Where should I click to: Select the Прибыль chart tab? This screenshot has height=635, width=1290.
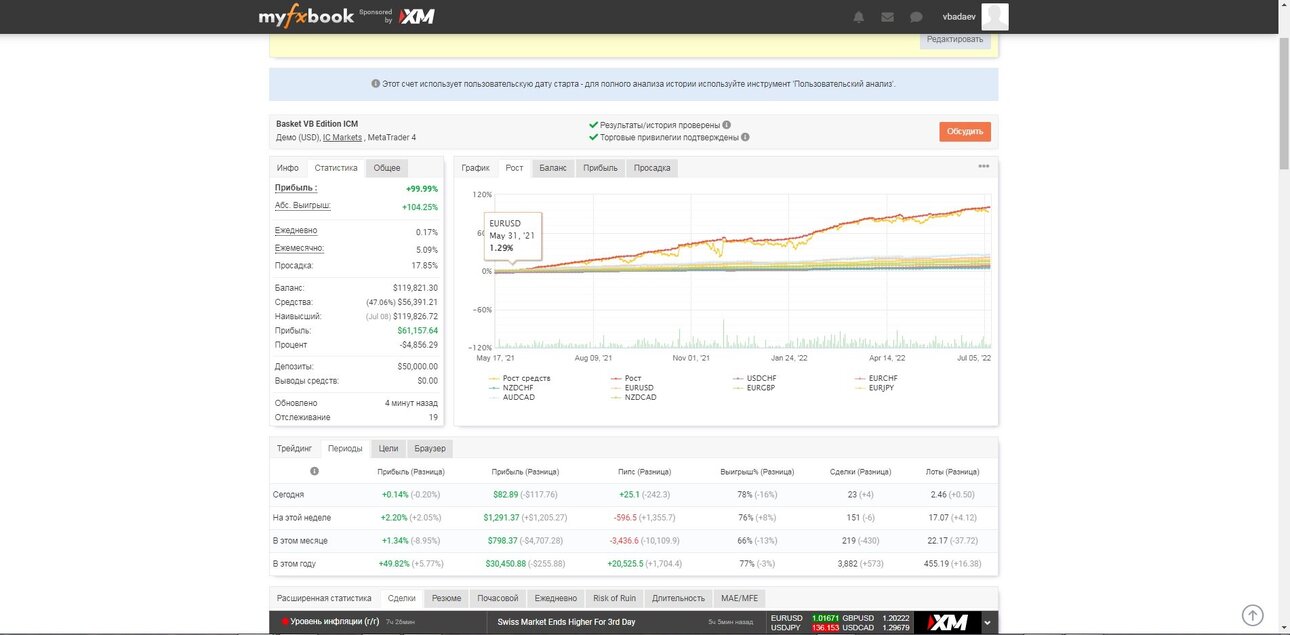(x=600, y=168)
